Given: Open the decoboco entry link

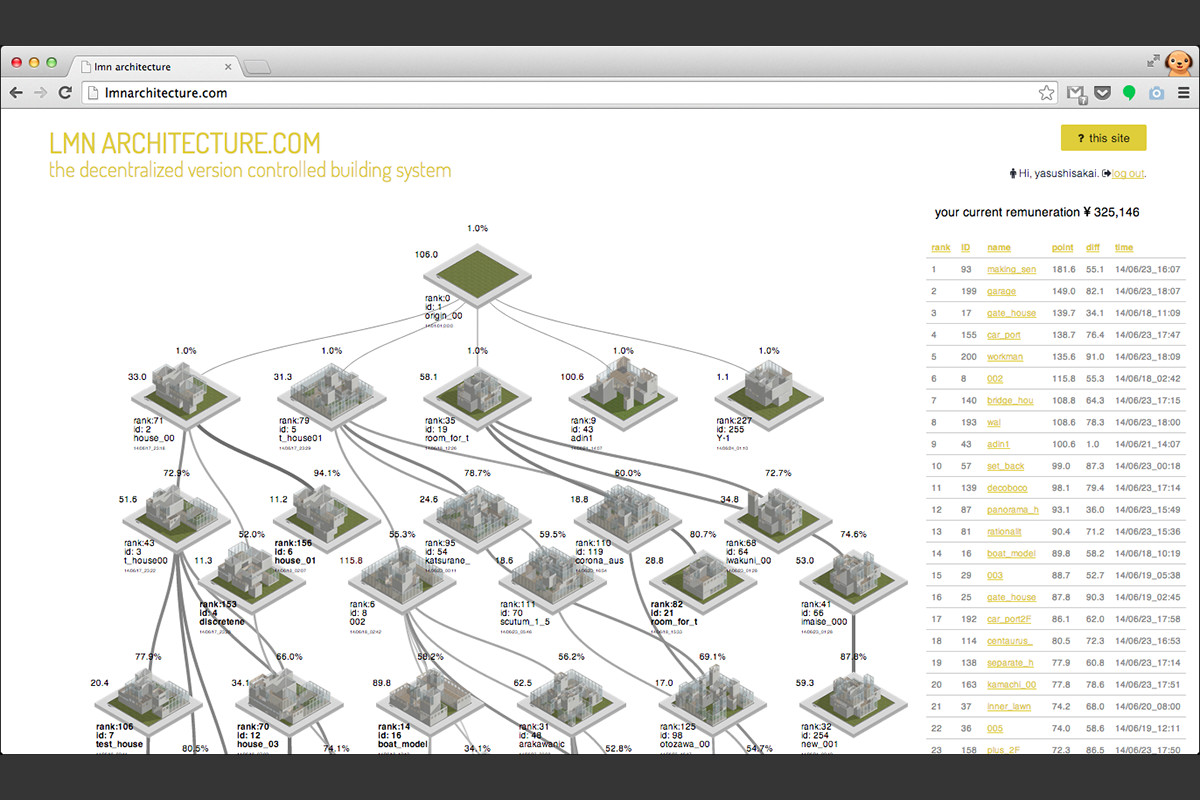Looking at the screenshot, I should point(1008,487).
